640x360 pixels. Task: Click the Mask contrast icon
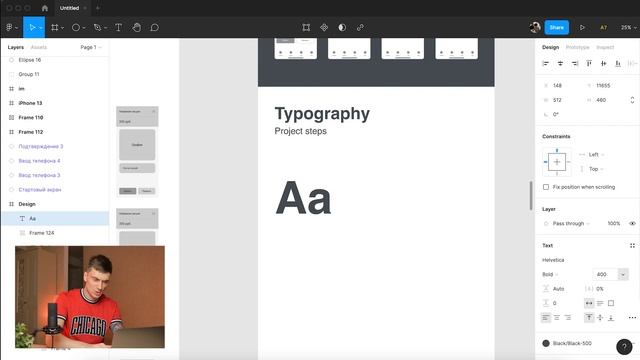(x=342, y=27)
